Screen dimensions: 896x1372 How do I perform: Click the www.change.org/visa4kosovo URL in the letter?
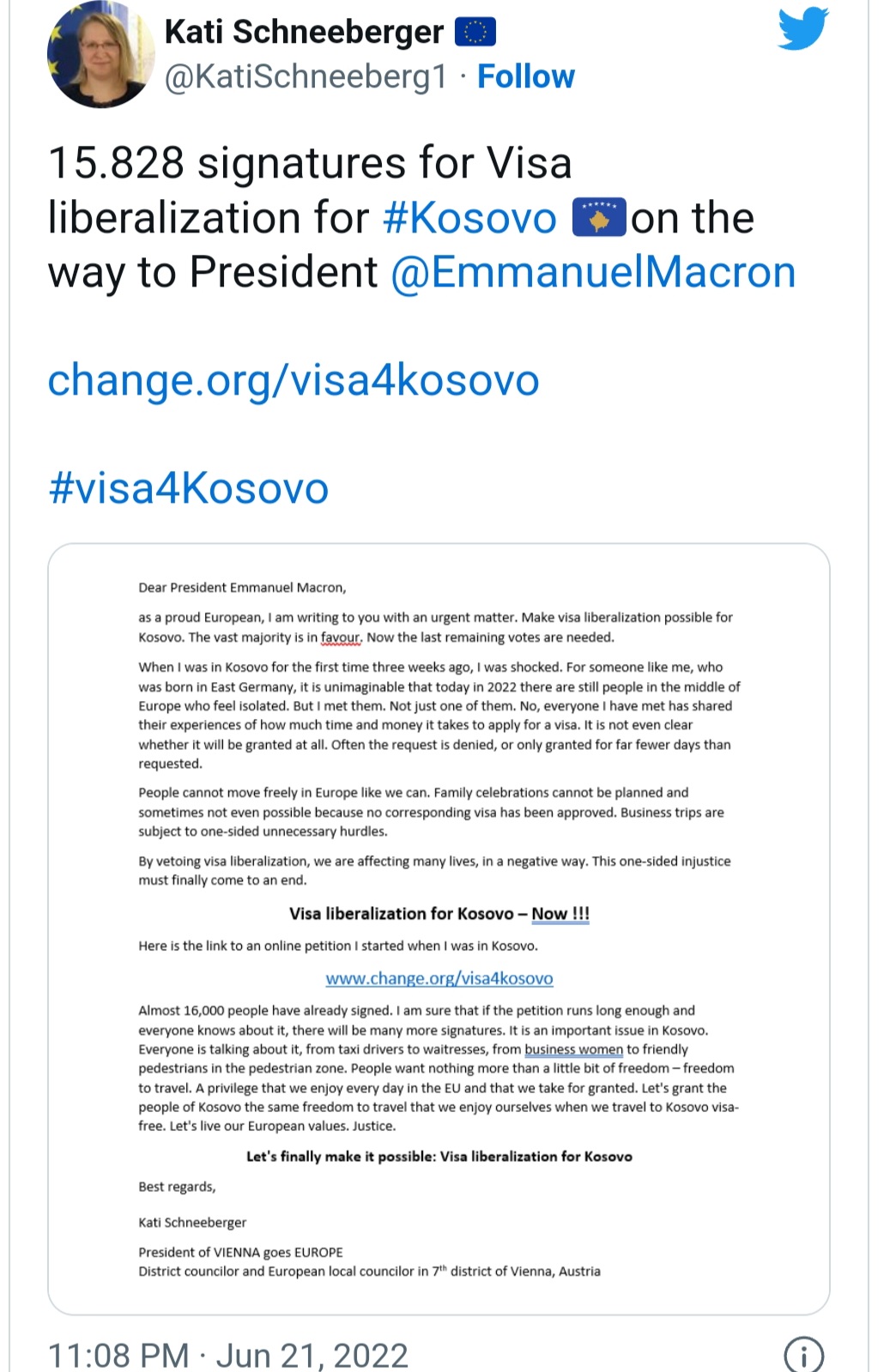(439, 978)
